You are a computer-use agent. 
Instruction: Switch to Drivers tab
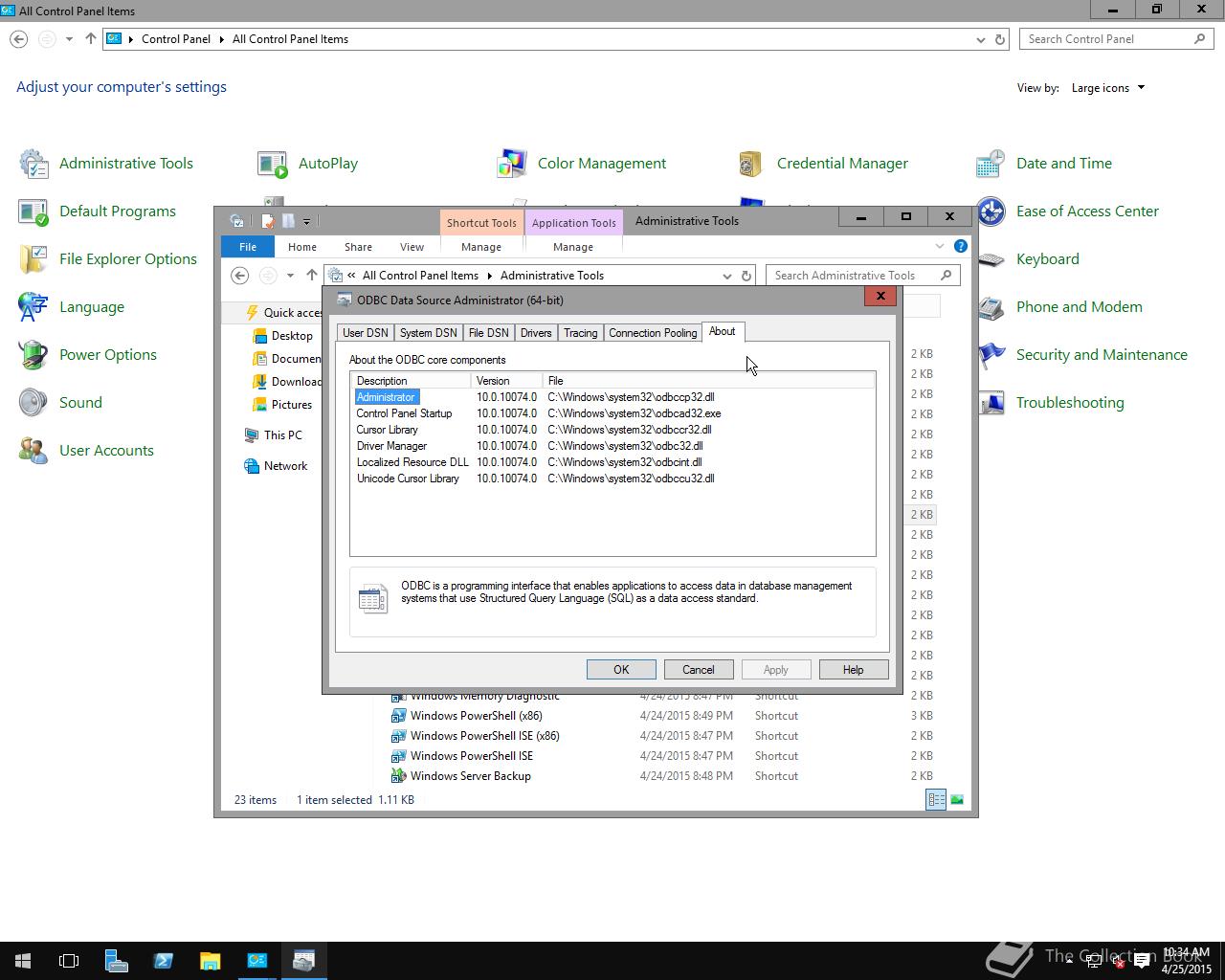click(x=536, y=333)
